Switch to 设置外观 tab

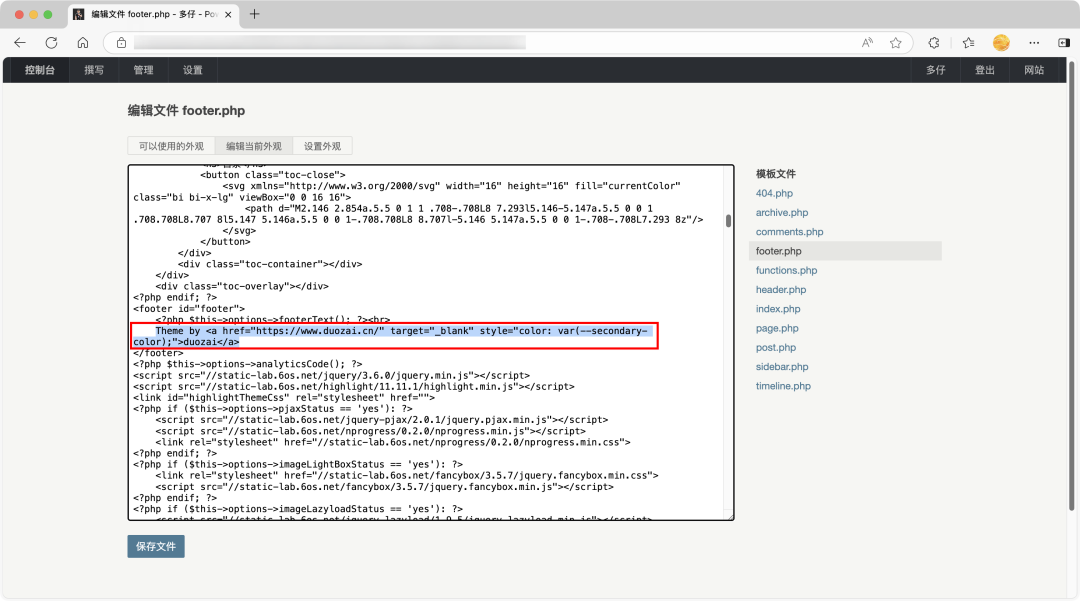point(322,146)
